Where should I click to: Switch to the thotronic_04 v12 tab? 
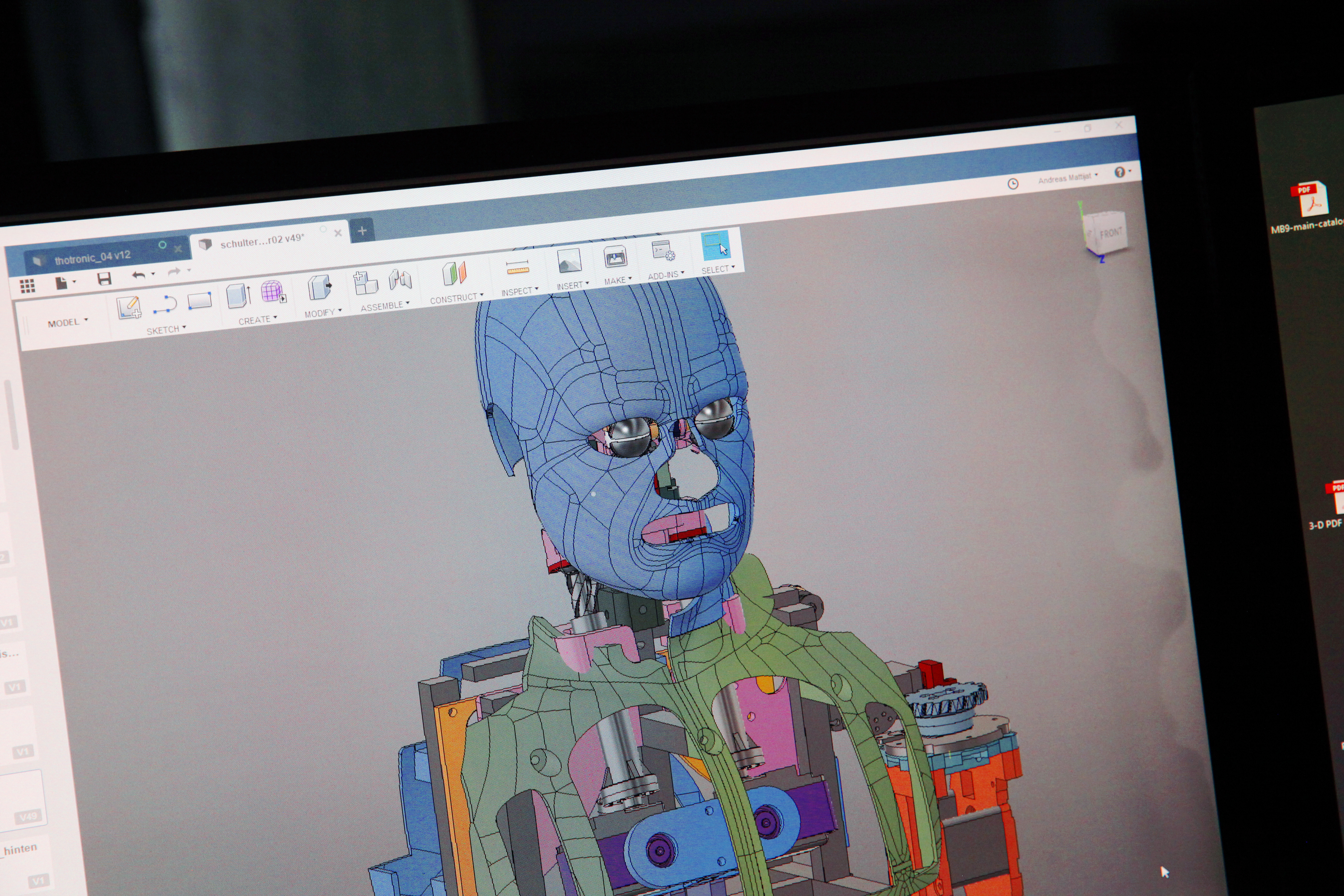coord(93,257)
